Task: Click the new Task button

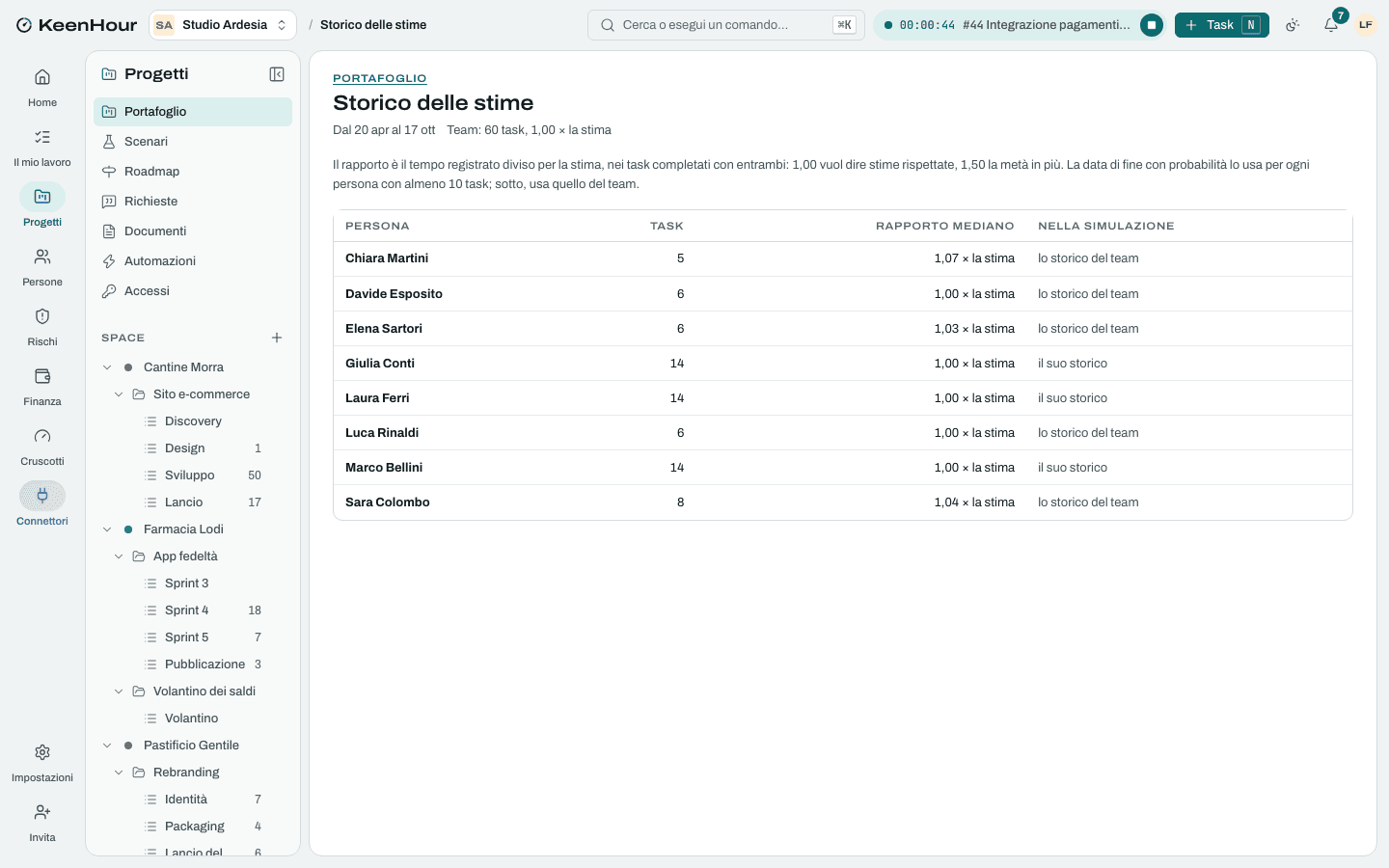Action: [x=1221, y=25]
